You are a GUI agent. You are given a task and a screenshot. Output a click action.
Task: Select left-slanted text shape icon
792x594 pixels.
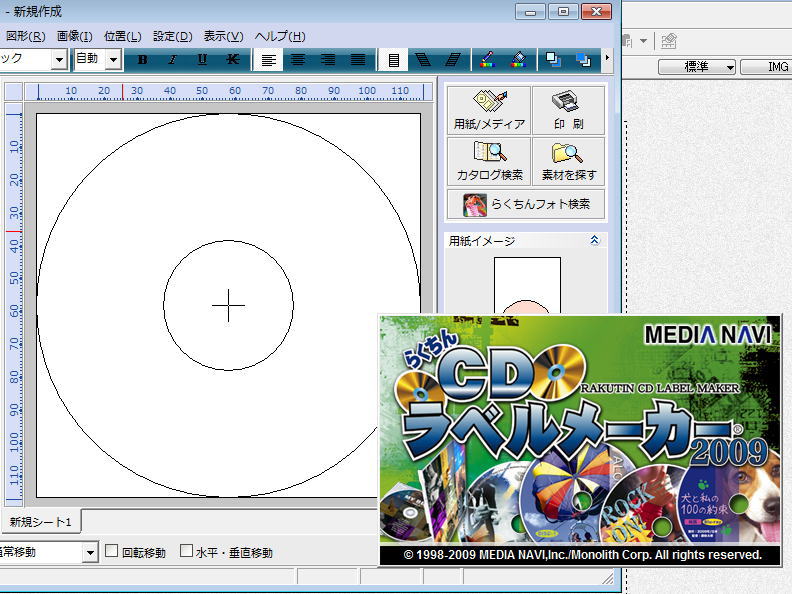pyautogui.click(x=423, y=60)
